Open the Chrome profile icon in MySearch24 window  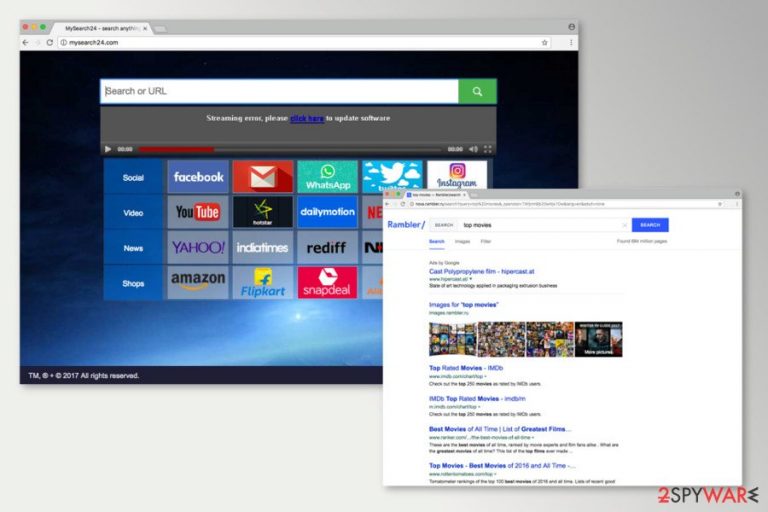571,27
